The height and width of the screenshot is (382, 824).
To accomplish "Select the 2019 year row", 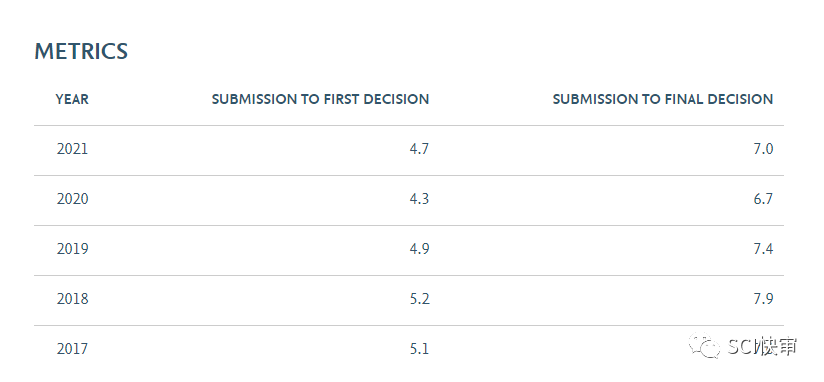I will point(409,250).
